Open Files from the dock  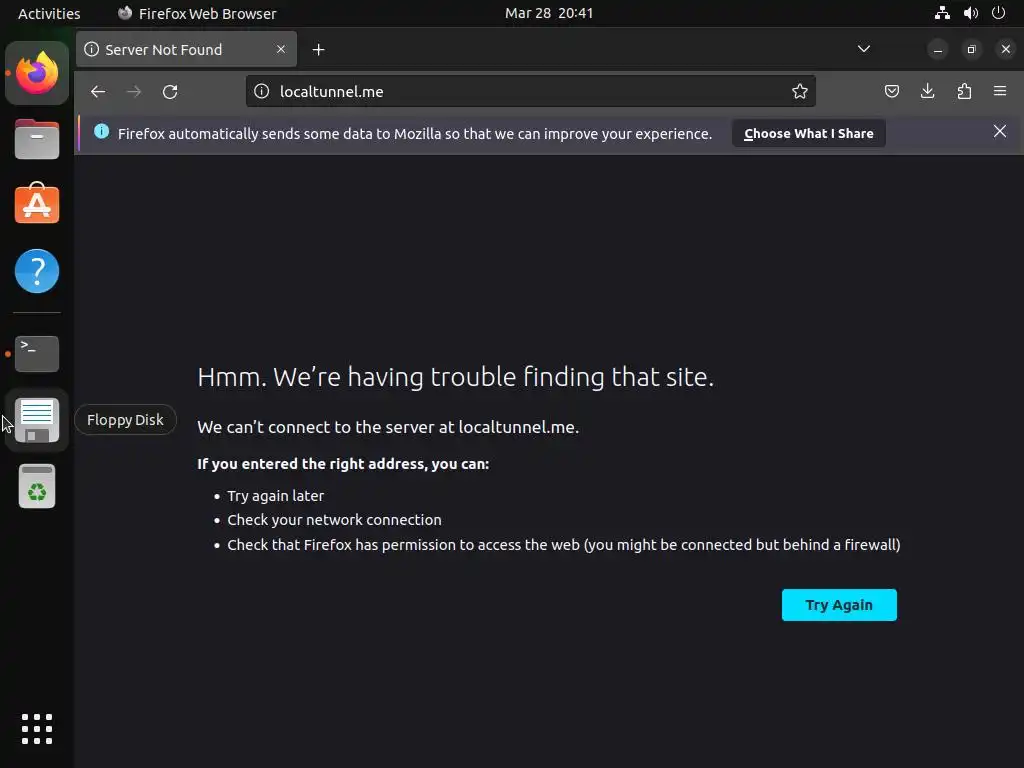pyautogui.click(x=37, y=139)
